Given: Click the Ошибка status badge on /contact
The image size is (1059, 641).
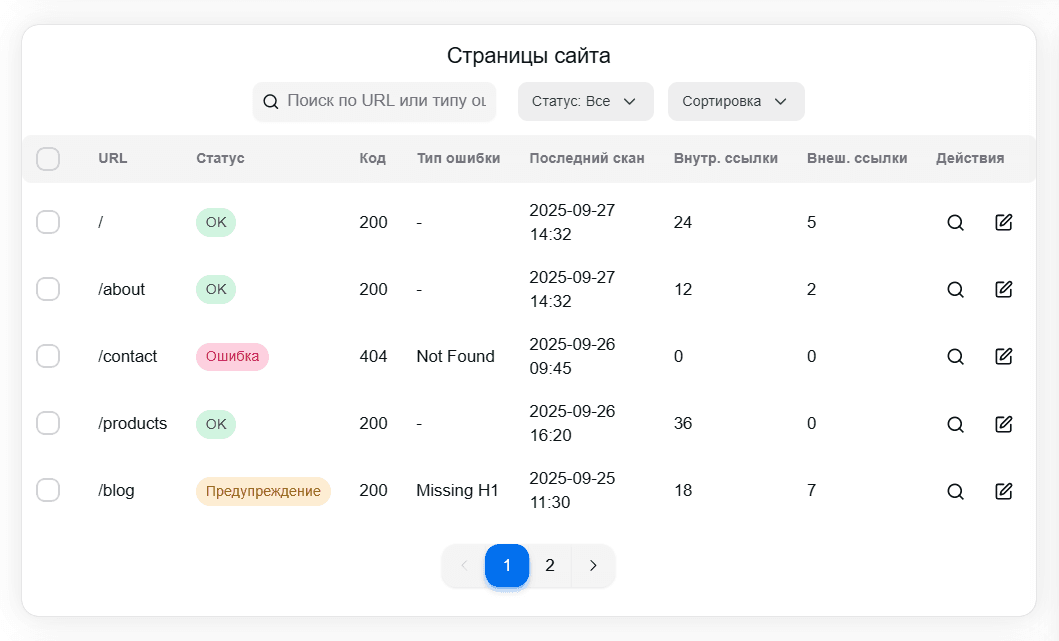Looking at the screenshot, I should pyautogui.click(x=232, y=356).
